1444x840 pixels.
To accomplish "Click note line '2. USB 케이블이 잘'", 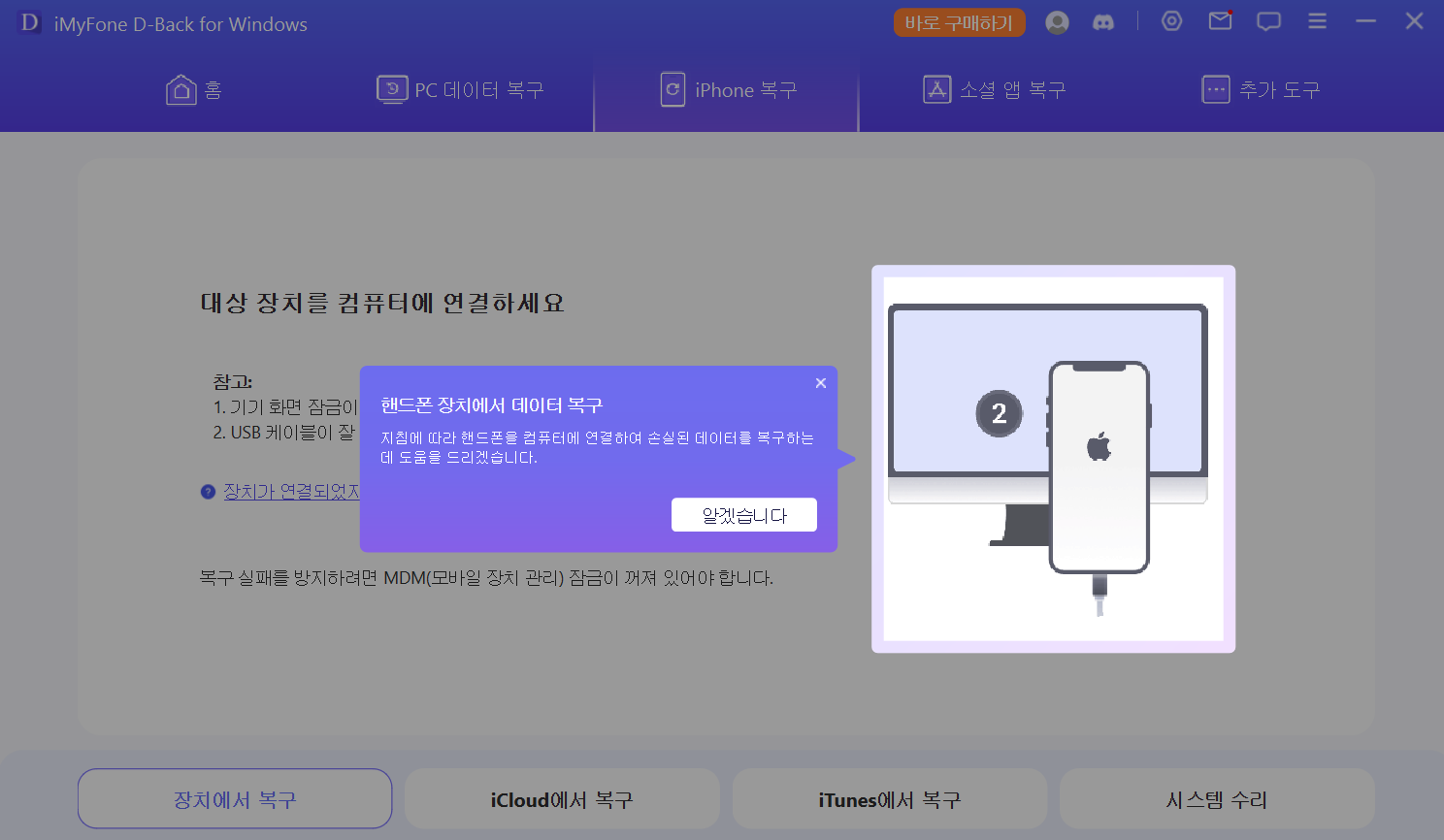I will tap(284, 433).
